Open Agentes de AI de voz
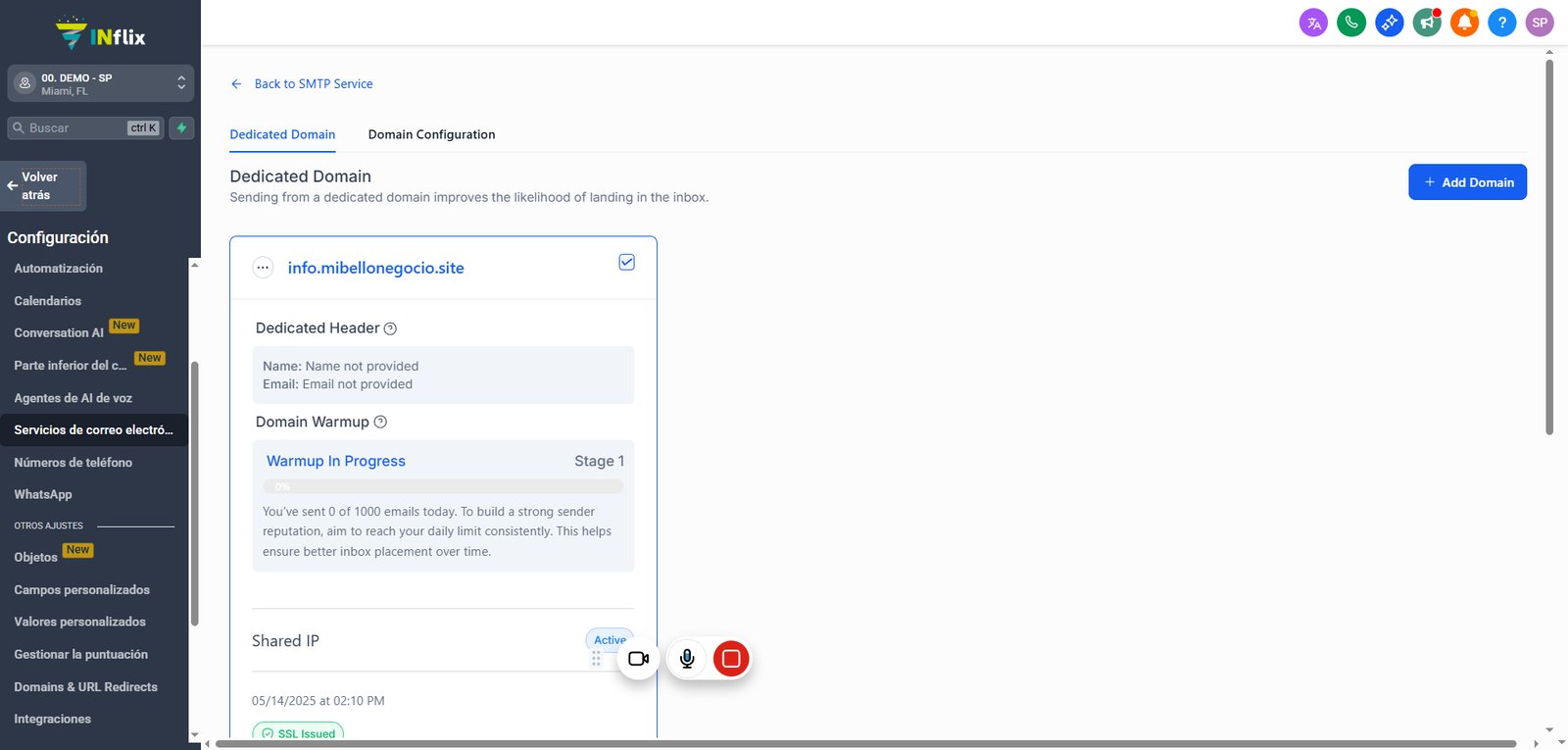The image size is (1568, 750). [73, 398]
